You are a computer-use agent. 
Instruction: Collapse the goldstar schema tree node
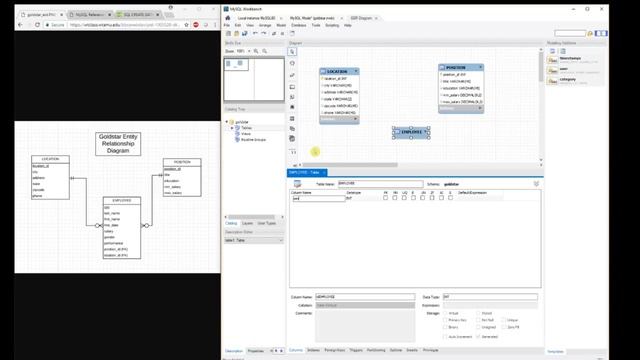coord(227,122)
